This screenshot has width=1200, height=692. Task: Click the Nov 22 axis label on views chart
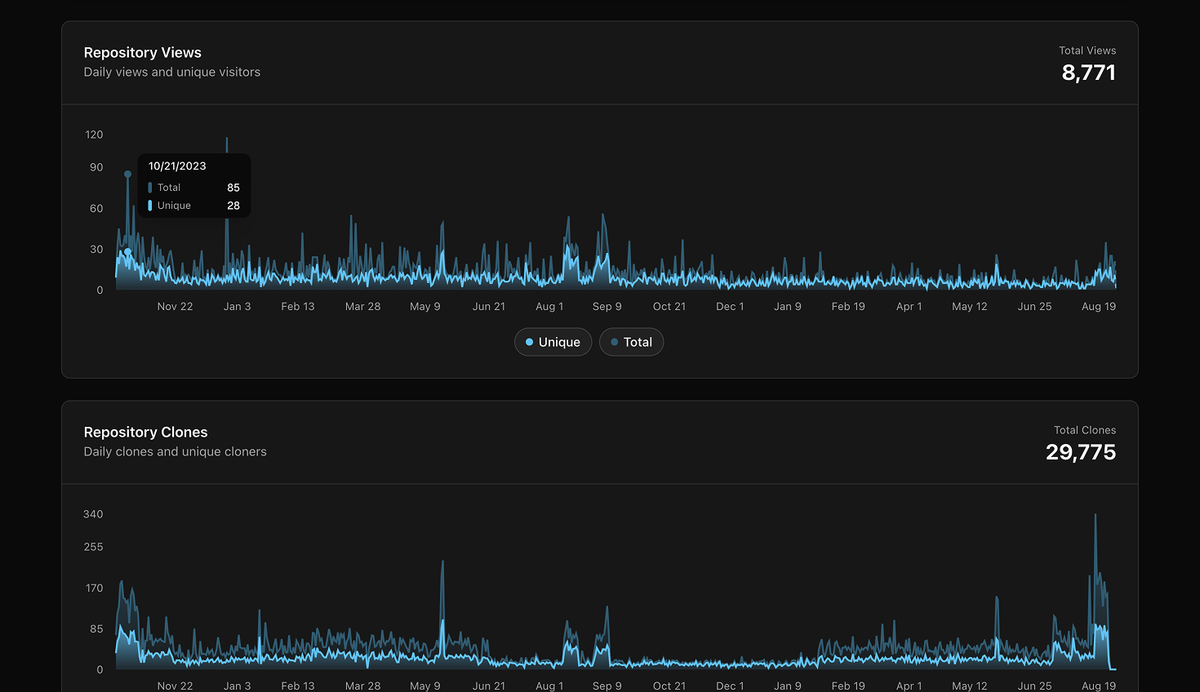175,306
